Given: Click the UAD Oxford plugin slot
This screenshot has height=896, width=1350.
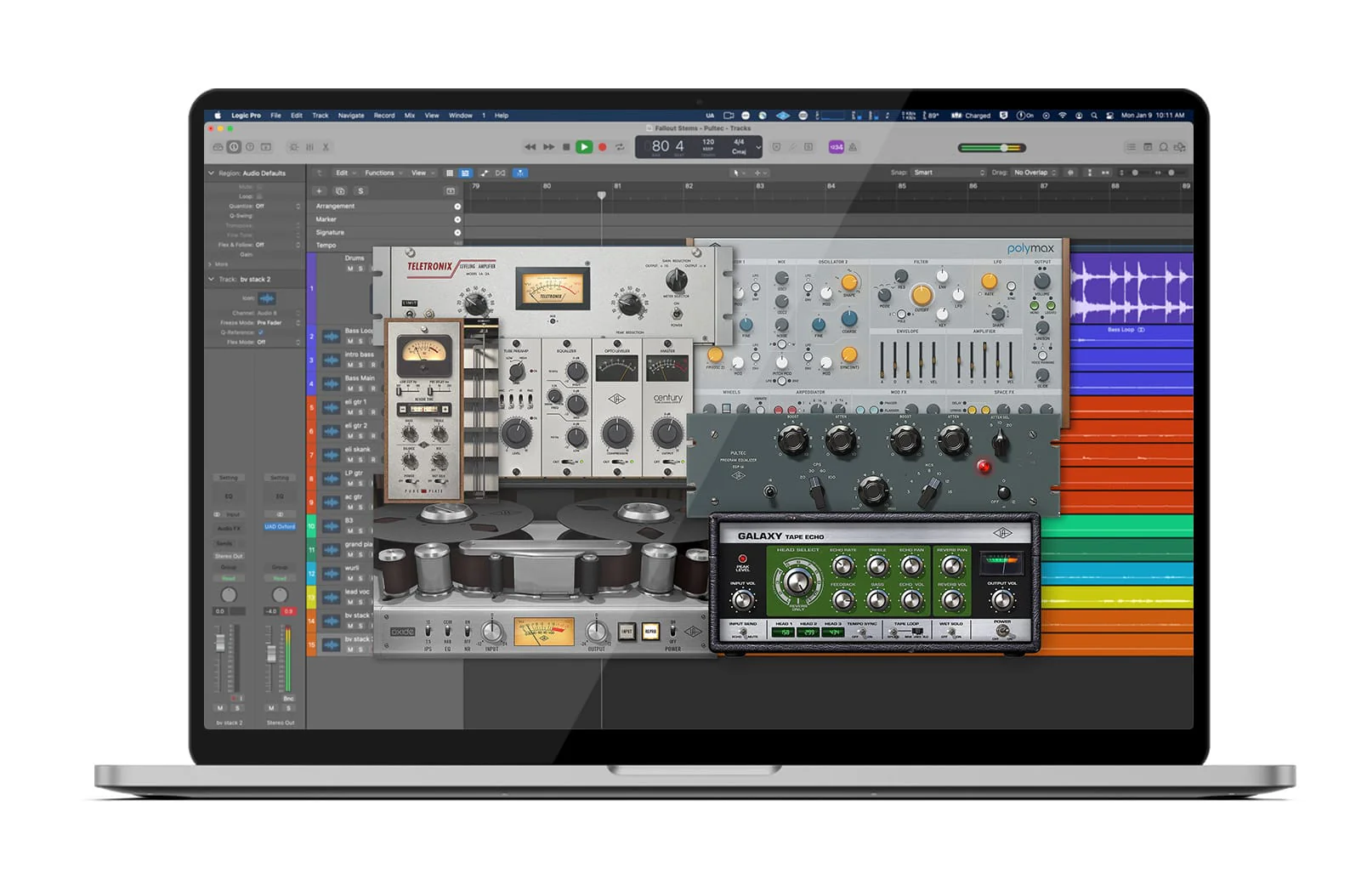Looking at the screenshot, I should point(280,527).
